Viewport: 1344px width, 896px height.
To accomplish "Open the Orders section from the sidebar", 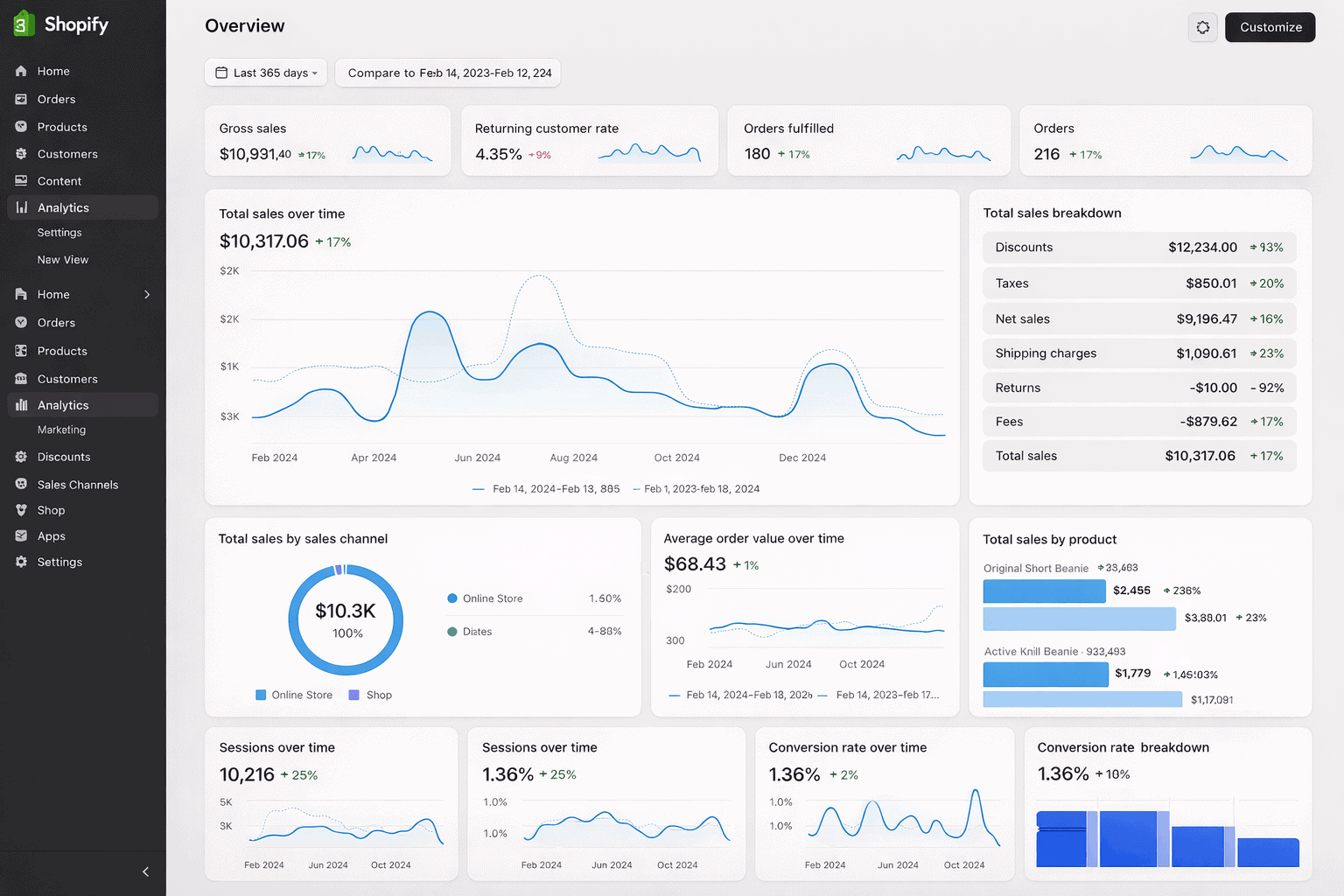I will [x=56, y=99].
